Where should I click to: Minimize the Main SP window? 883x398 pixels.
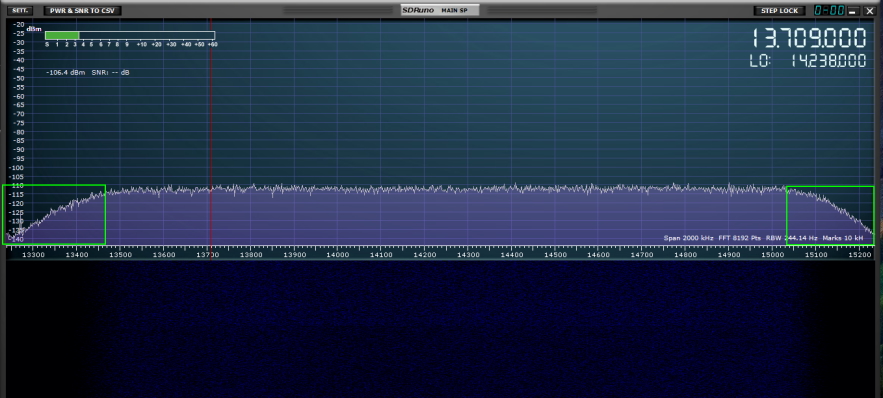854,11
